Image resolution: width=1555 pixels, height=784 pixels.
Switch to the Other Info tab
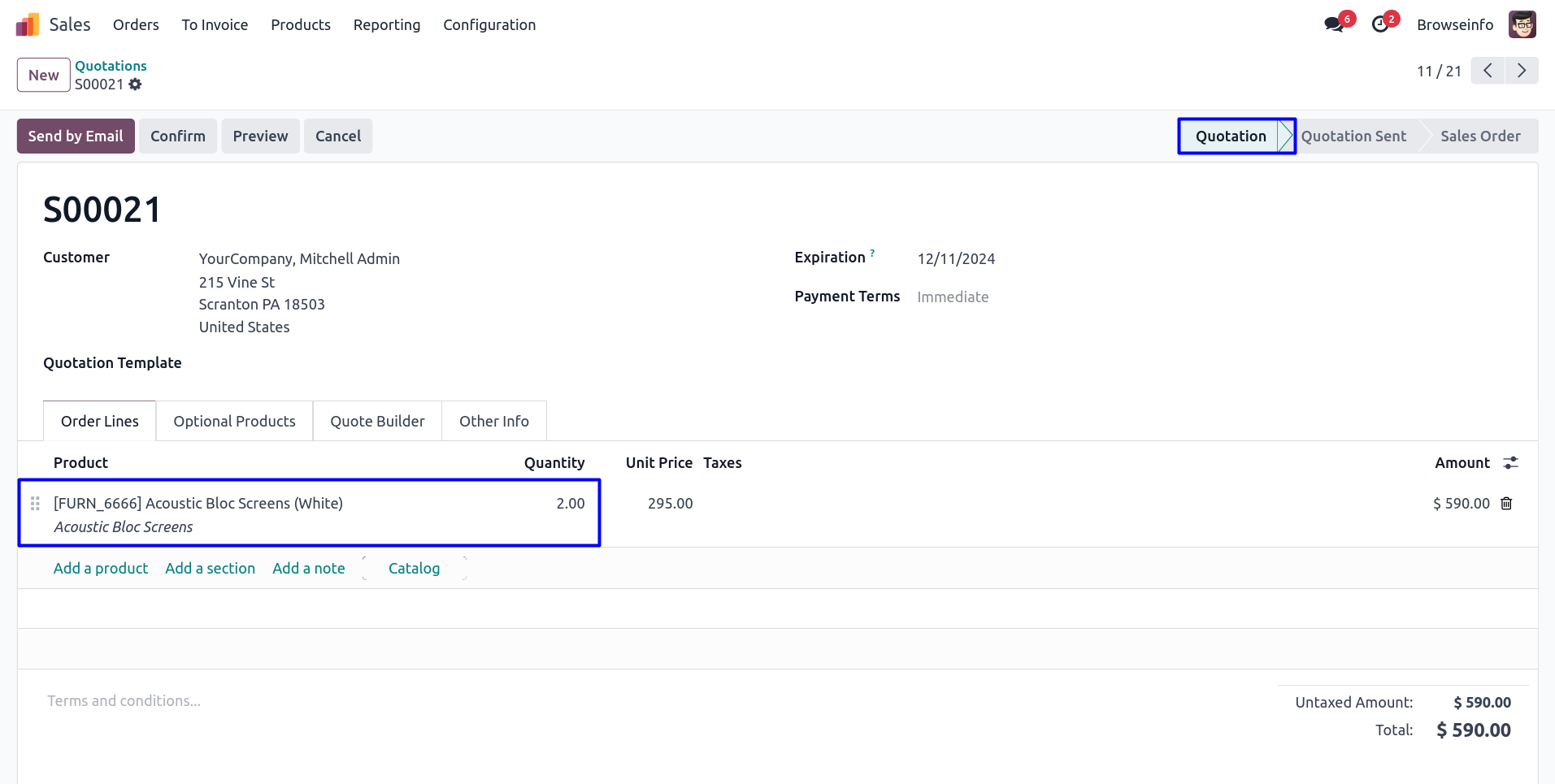pos(493,422)
